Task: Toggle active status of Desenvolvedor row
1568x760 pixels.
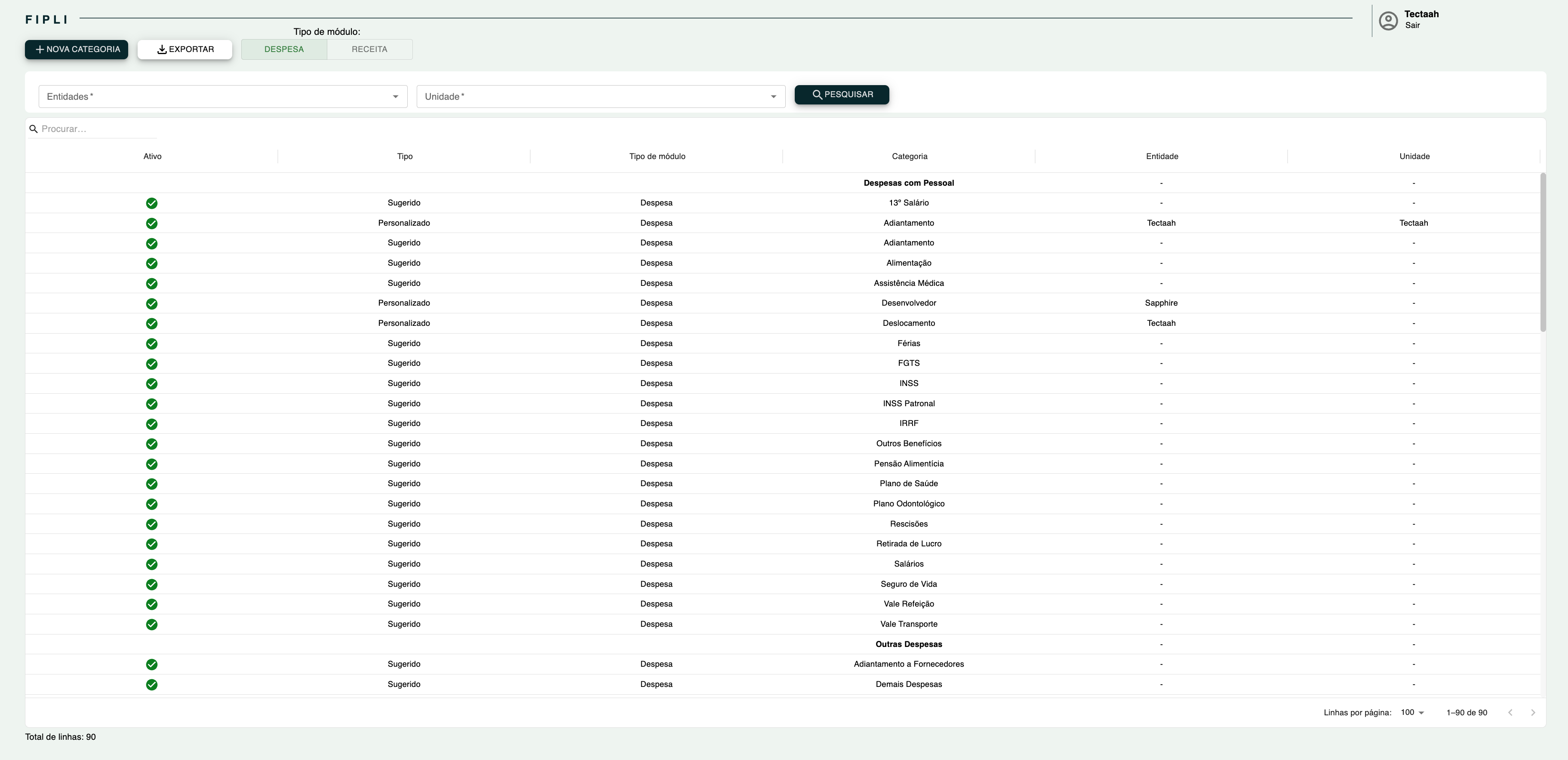Action: [x=151, y=303]
